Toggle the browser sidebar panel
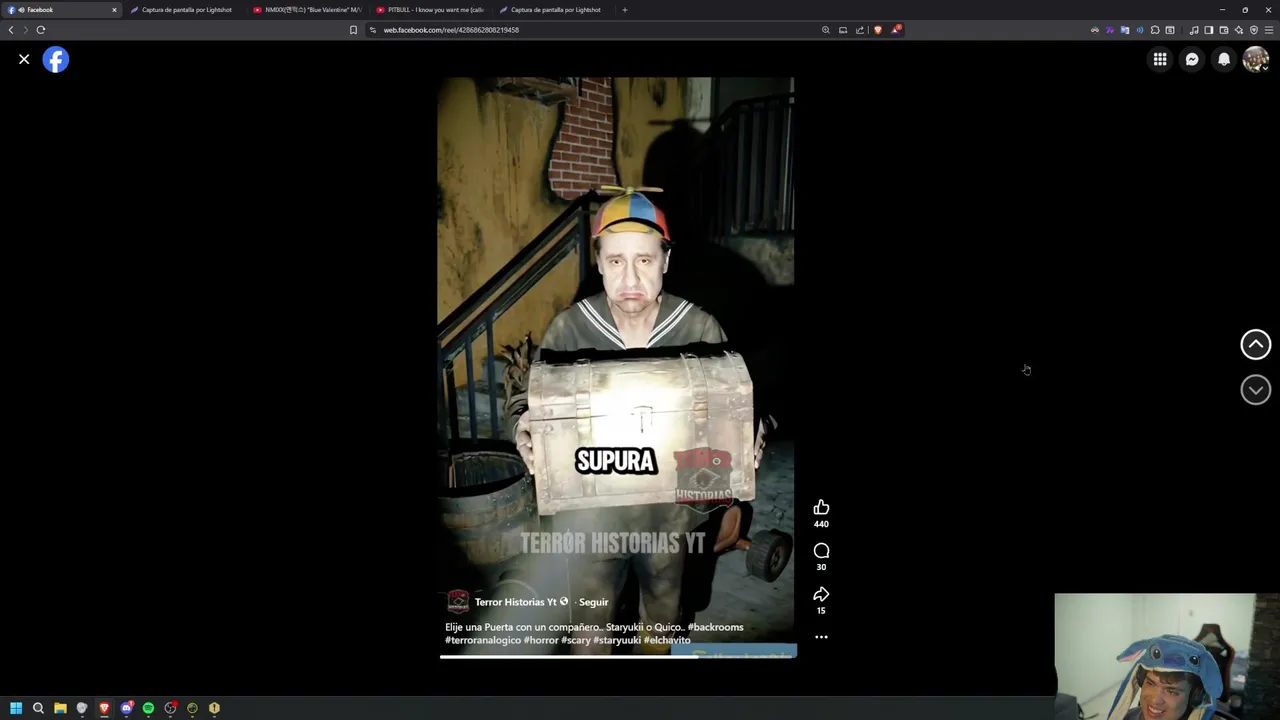This screenshot has height=720, width=1280. point(1209,30)
